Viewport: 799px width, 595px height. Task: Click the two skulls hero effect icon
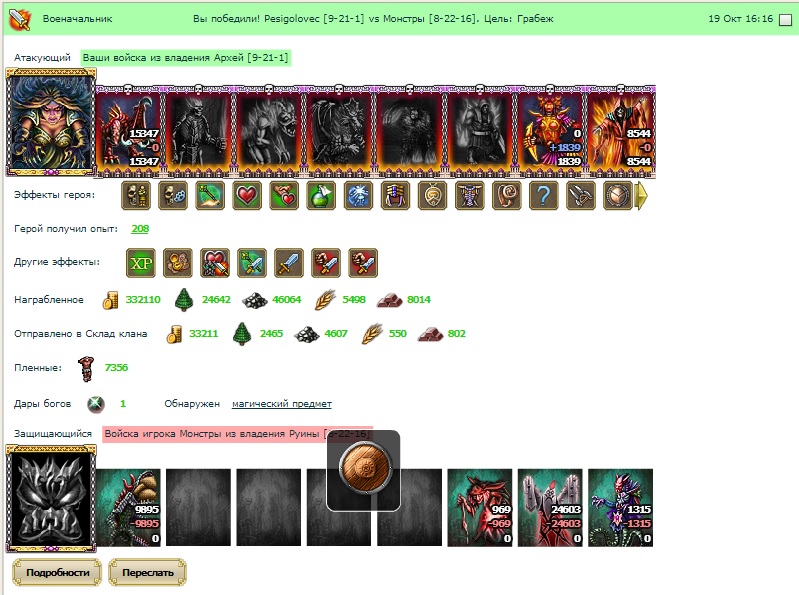click(136, 196)
